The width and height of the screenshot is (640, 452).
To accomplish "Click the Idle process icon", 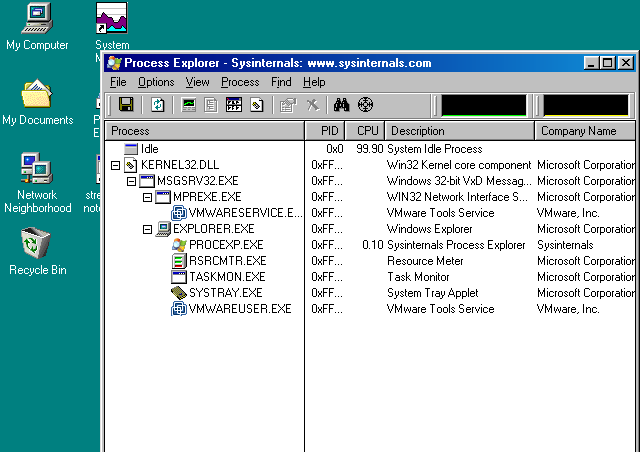I will click(x=131, y=149).
